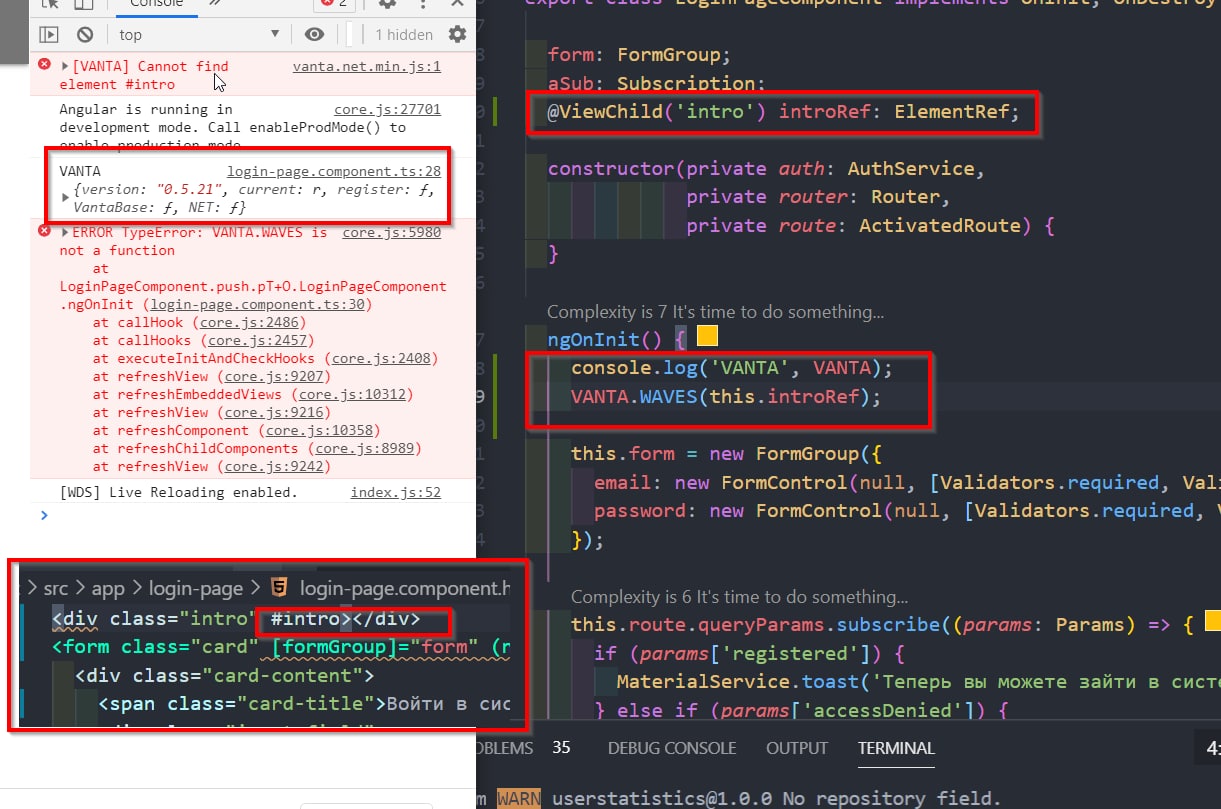Switch to OUTPUT panel tab
1221x809 pixels.
point(797,748)
